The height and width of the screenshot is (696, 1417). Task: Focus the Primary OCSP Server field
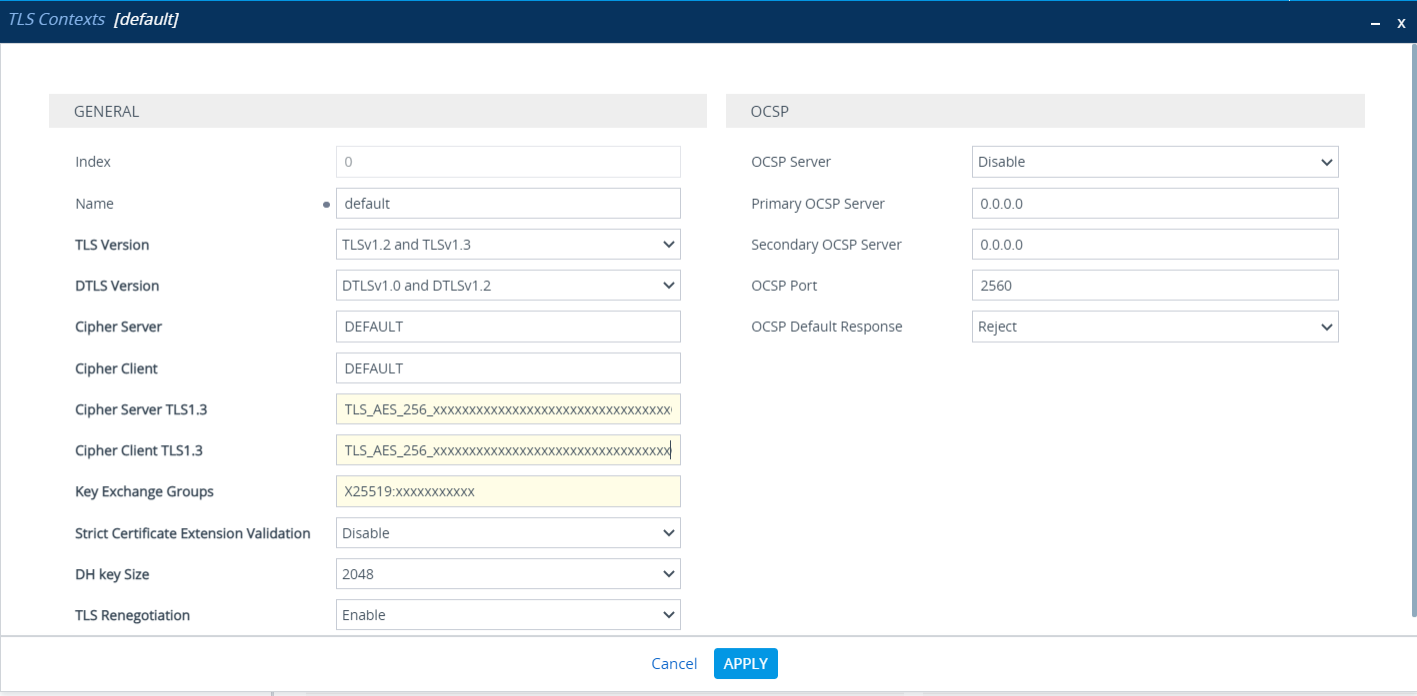point(1154,203)
